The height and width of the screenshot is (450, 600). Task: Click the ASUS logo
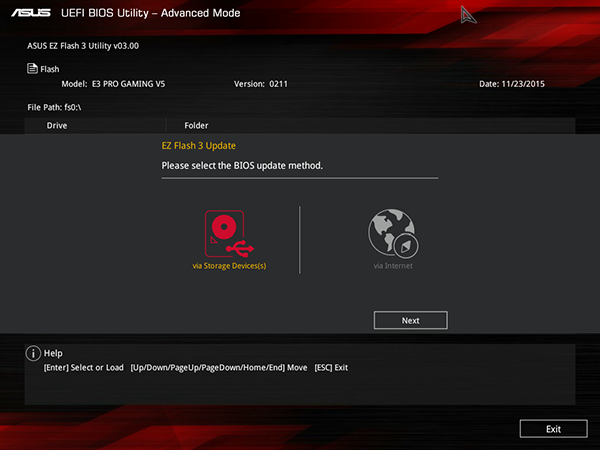coord(31,13)
